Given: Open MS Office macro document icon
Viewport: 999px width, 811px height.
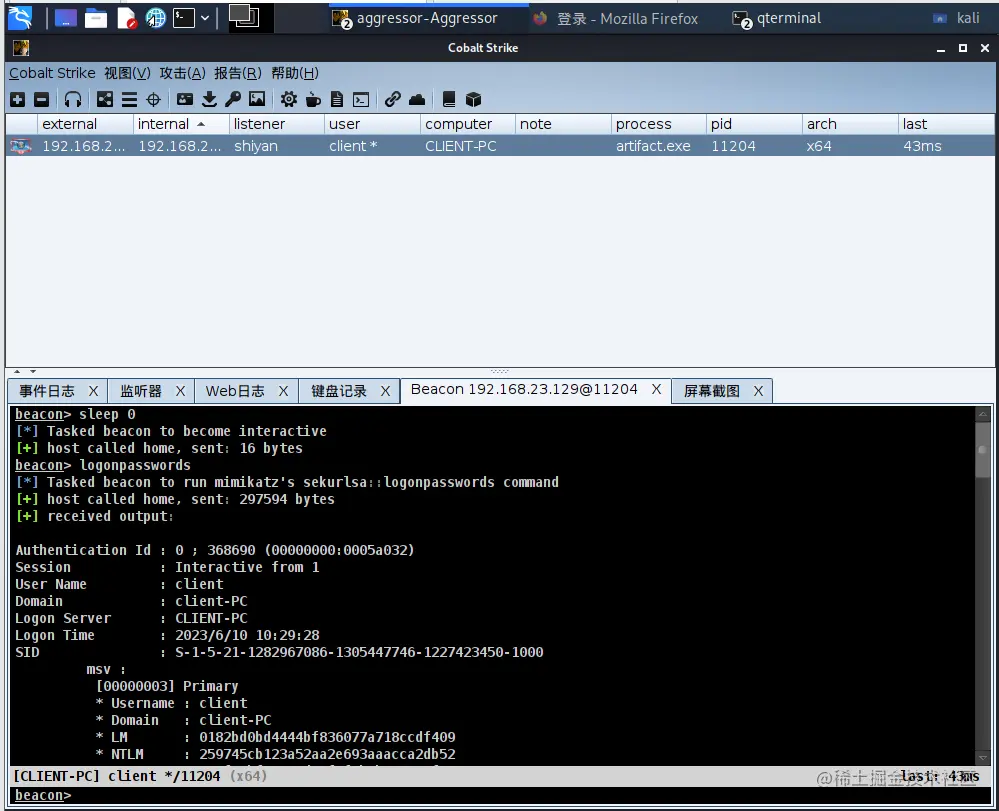Looking at the screenshot, I should 337,99.
